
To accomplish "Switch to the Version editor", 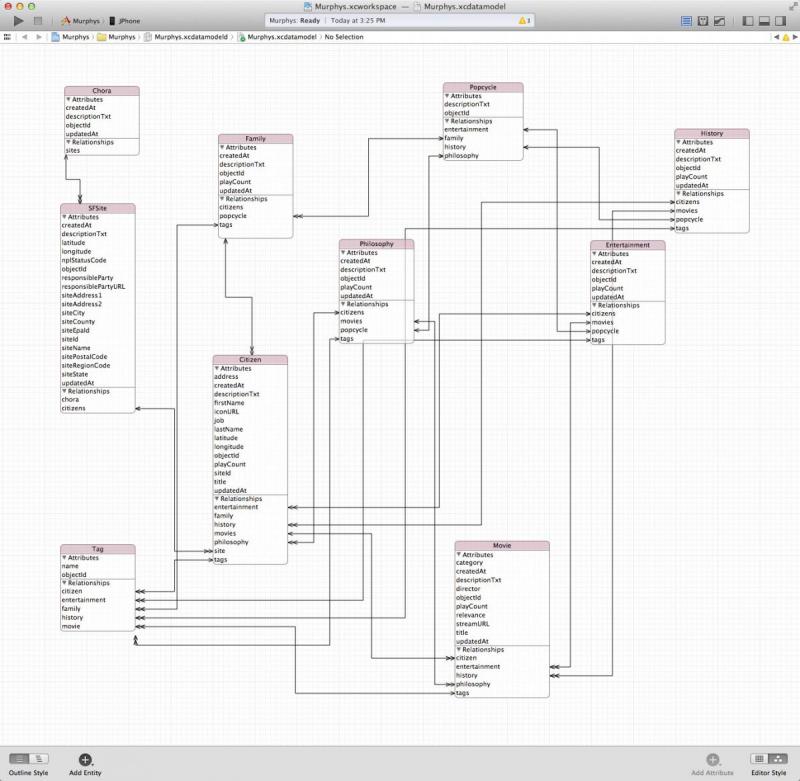I will [719, 19].
